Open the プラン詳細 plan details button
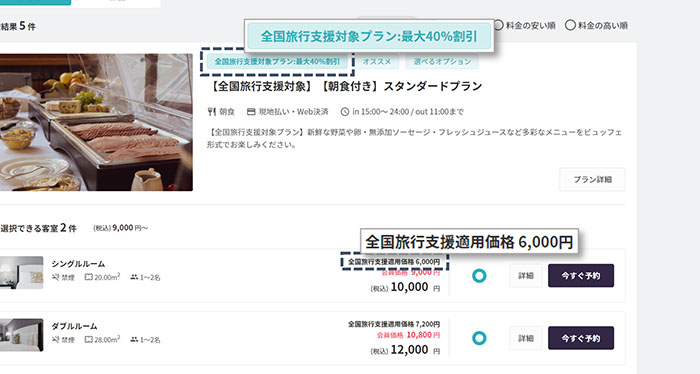Viewport: 700px width, 374px height. point(592,179)
